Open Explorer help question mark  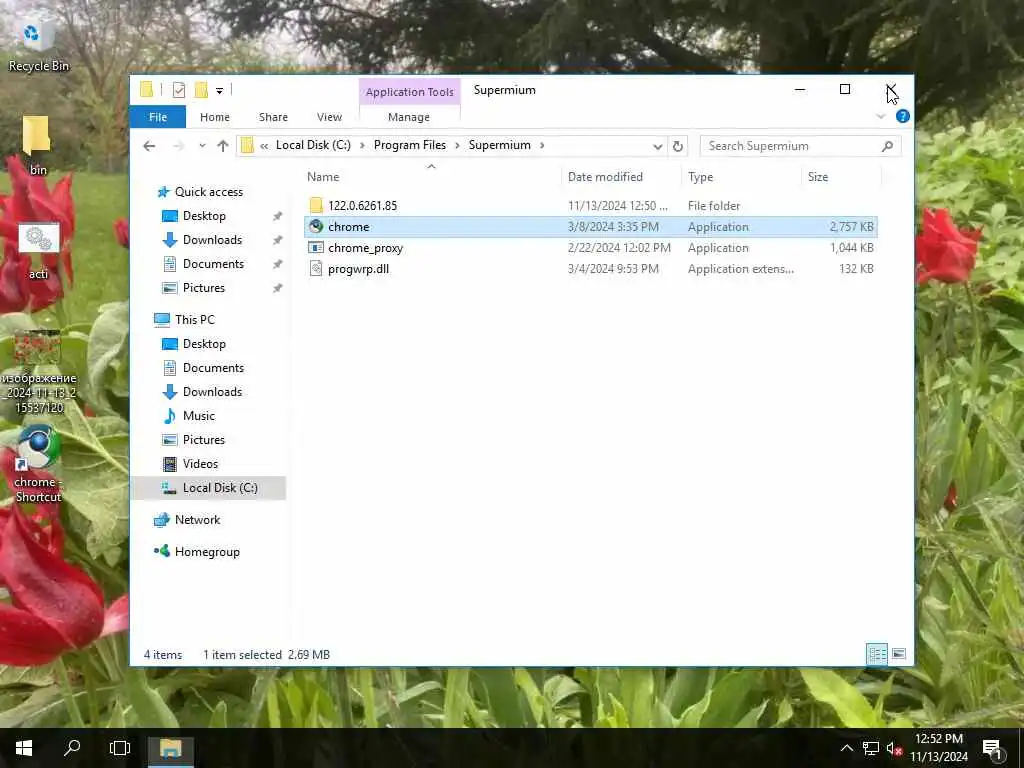coord(903,116)
